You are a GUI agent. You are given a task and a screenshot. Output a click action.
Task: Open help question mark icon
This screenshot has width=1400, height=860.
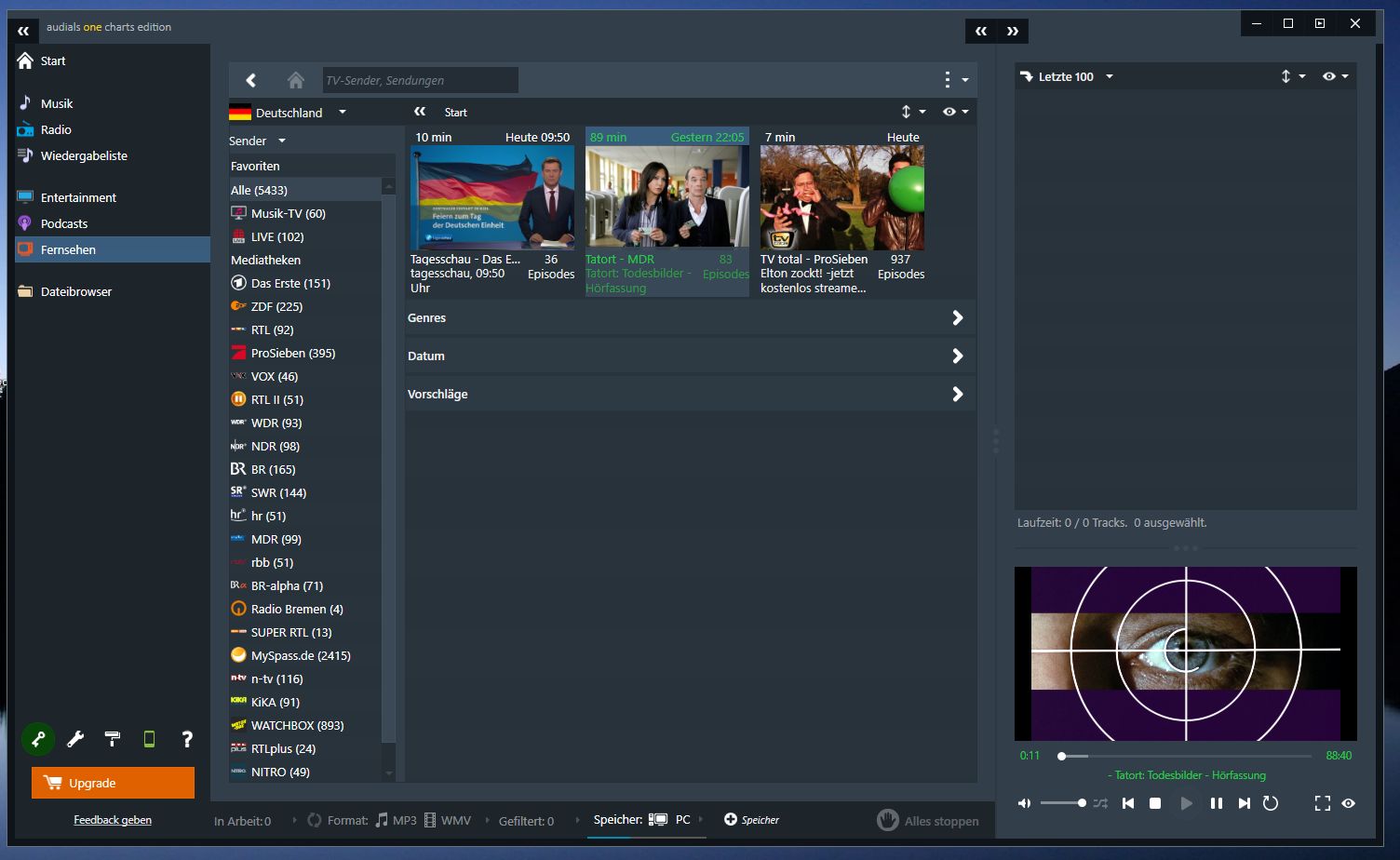(x=187, y=739)
